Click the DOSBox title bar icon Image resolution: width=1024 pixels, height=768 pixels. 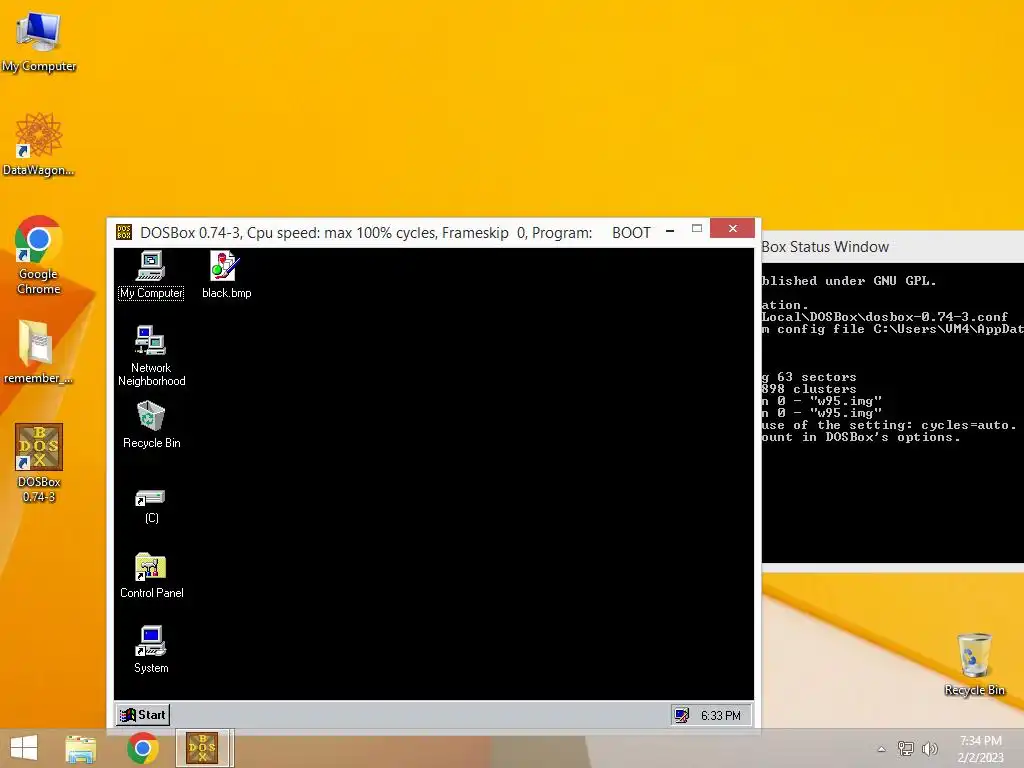click(x=124, y=232)
